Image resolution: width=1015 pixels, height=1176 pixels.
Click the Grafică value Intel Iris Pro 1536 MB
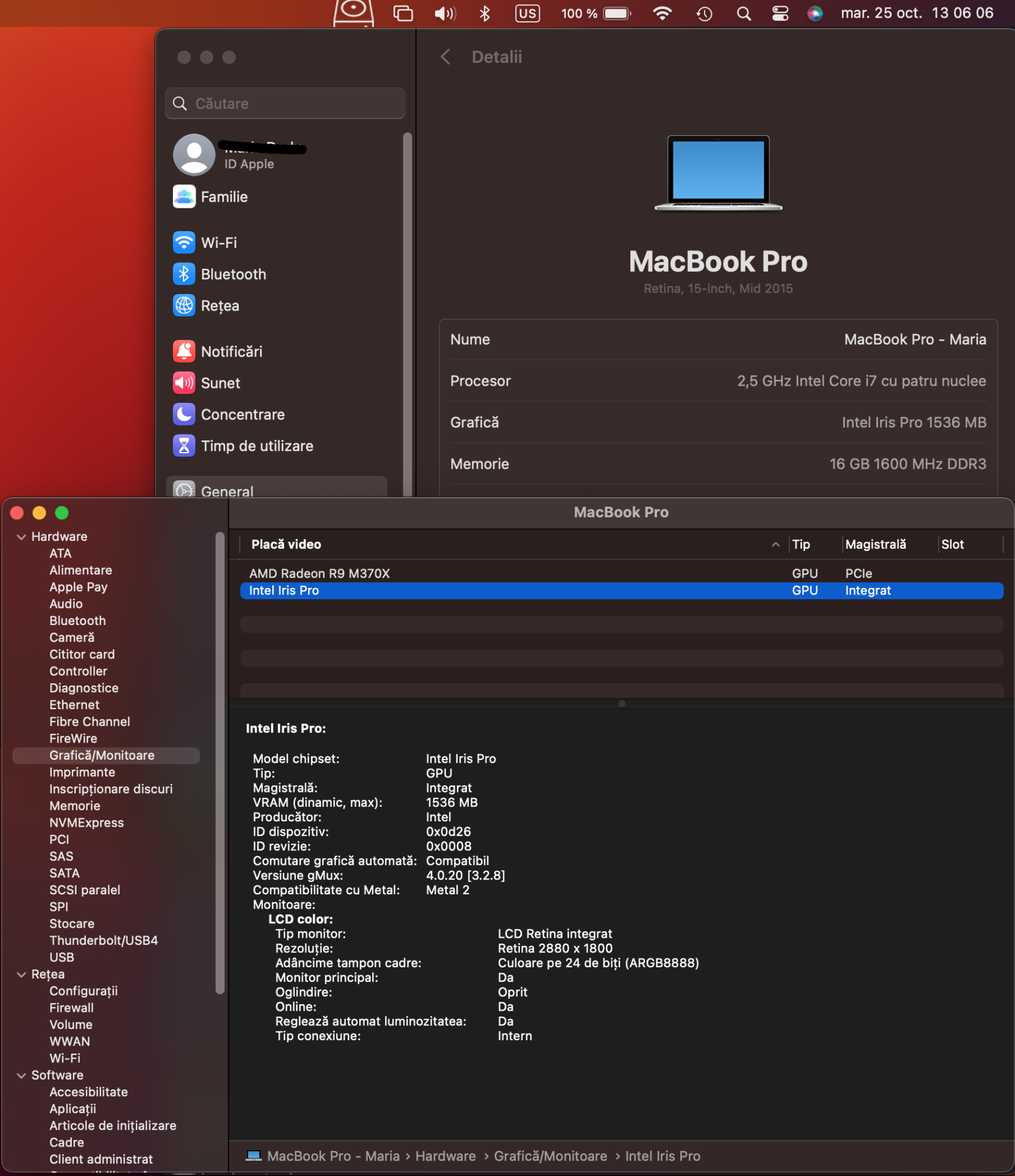click(914, 422)
